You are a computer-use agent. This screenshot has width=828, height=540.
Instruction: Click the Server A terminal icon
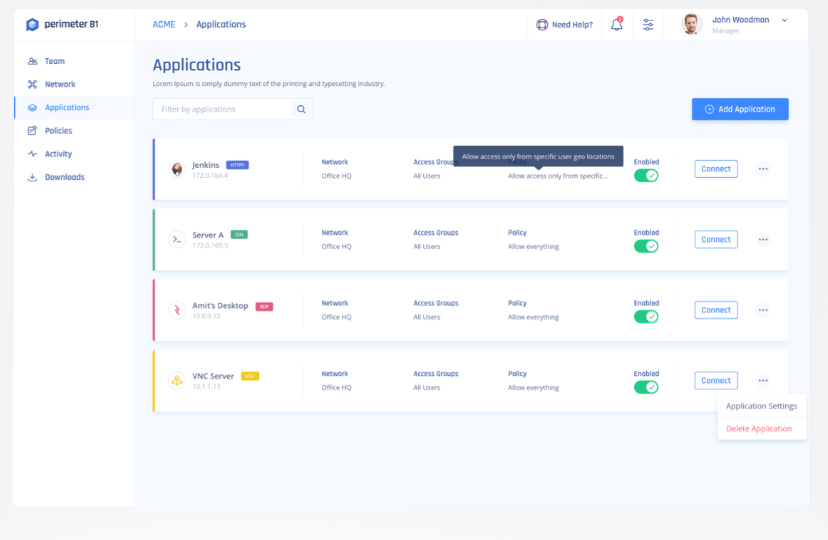click(177, 240)
